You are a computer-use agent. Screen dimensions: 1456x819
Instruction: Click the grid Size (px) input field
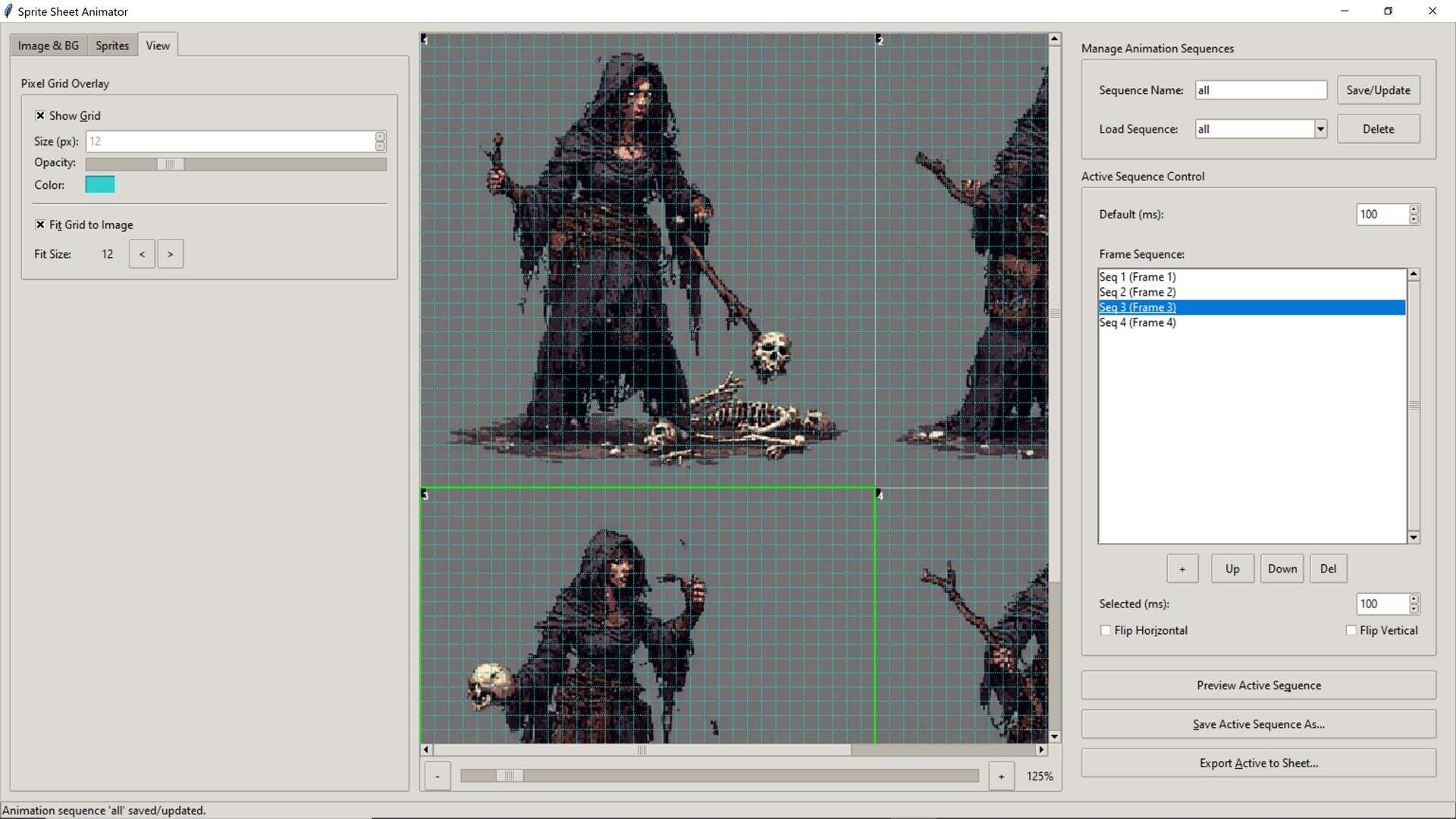pos(230,141)
